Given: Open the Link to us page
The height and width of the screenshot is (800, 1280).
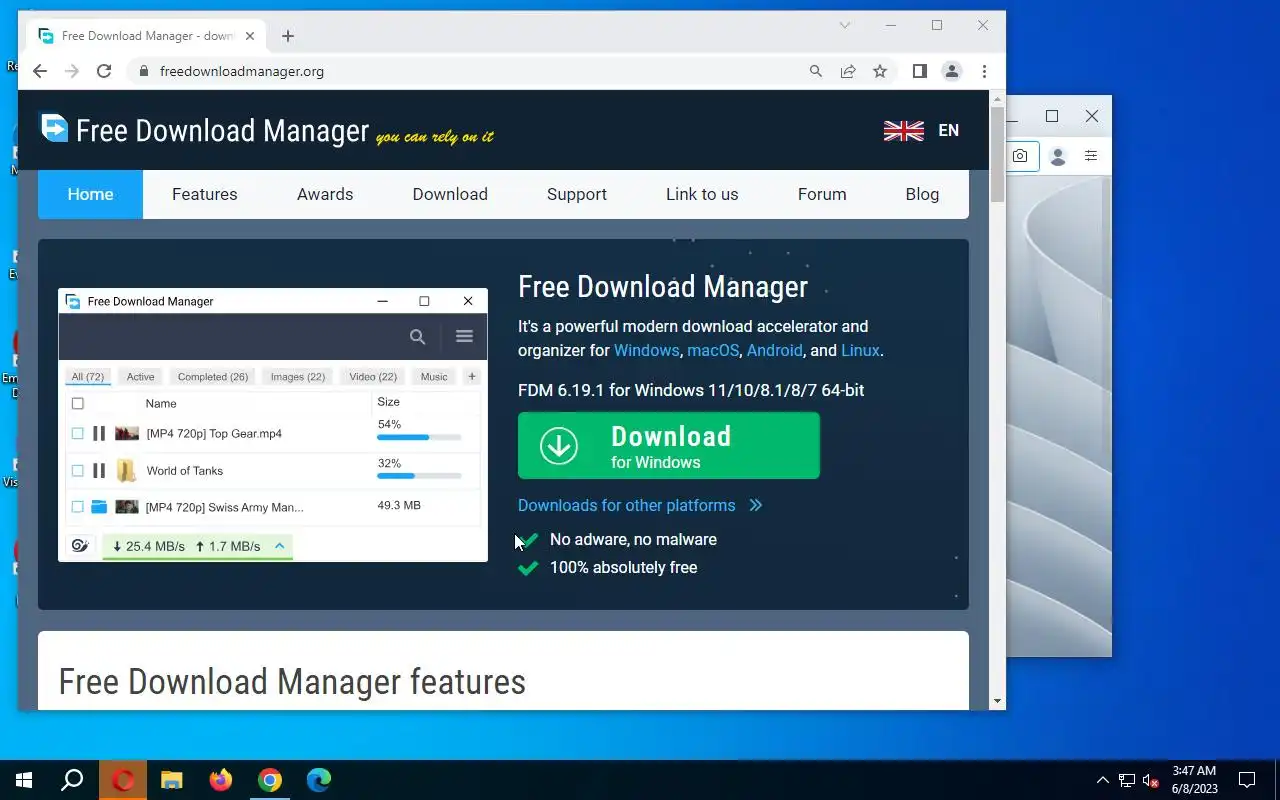Looking at the screenshot, I should 702,194.
